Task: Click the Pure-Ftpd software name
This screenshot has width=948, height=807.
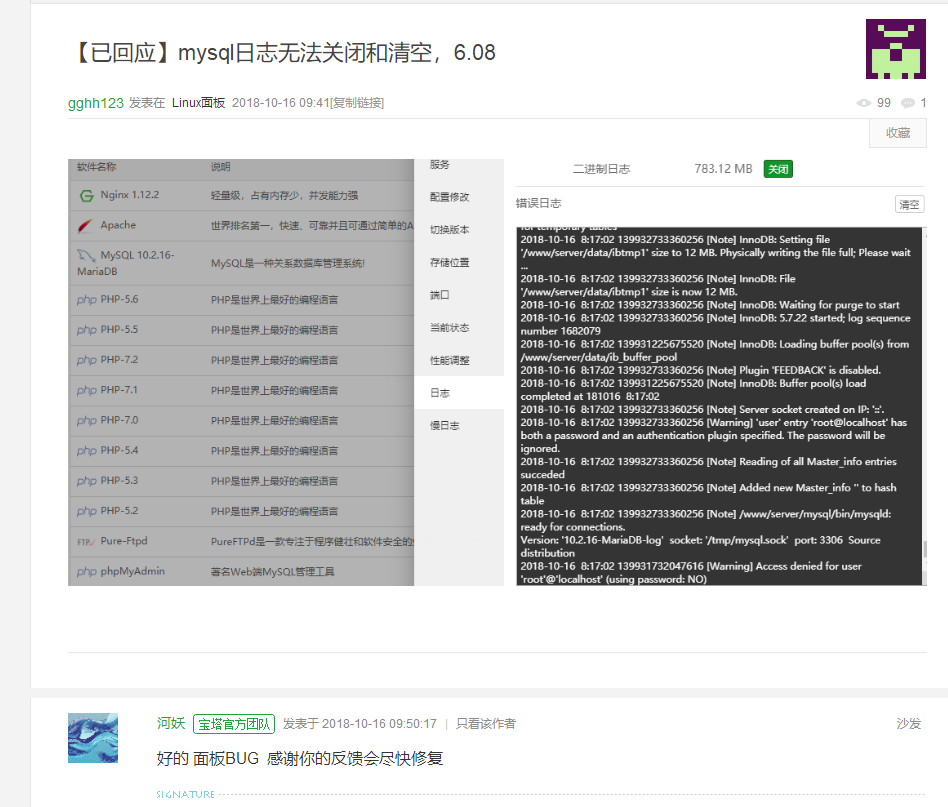Action: pyautogui.click(x=124, y=541)
